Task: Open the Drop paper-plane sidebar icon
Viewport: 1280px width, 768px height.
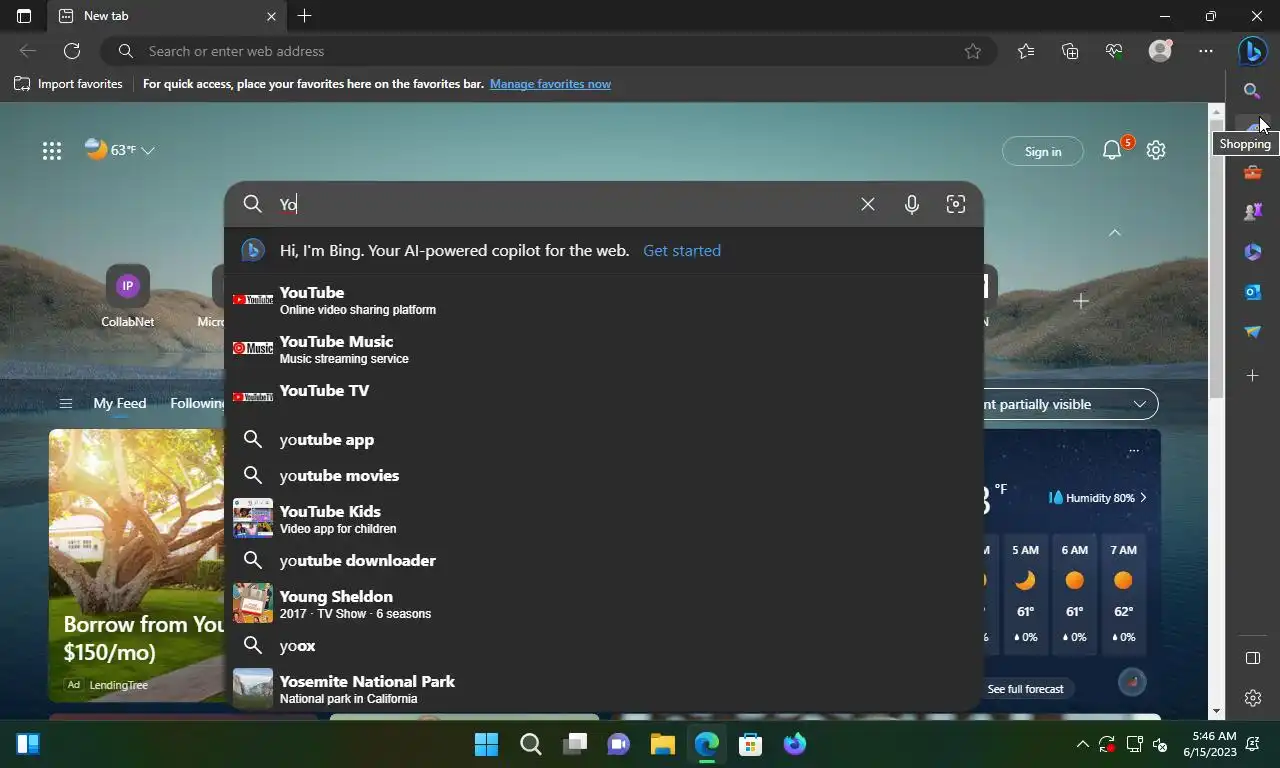Action: pyautogui.click(x=1252, y=332)
